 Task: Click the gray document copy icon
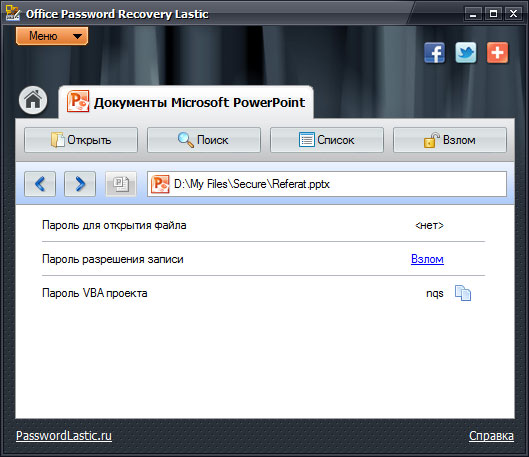tap(121, 184)
